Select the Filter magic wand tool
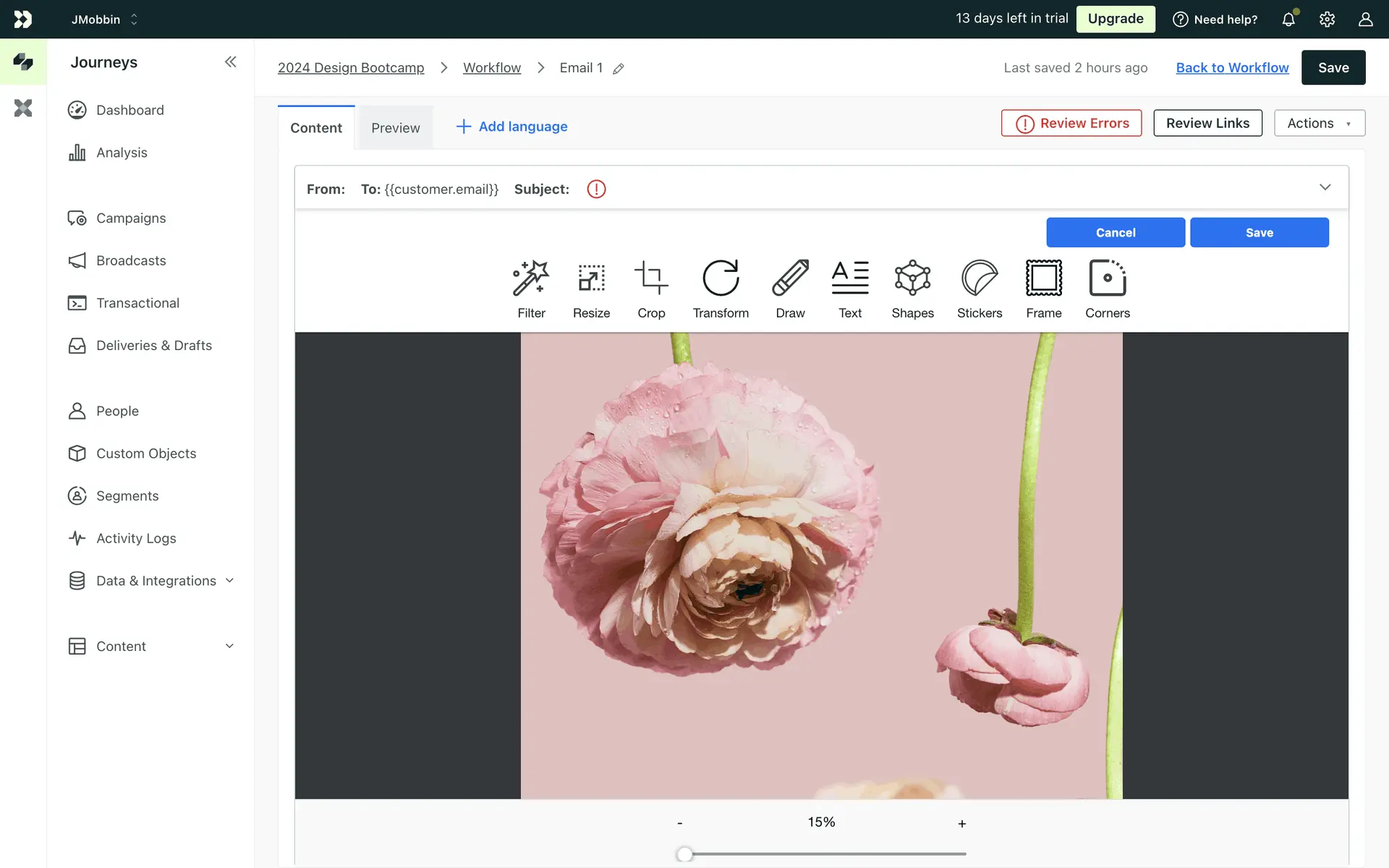The image size is (1389, 868). point(531,289)
